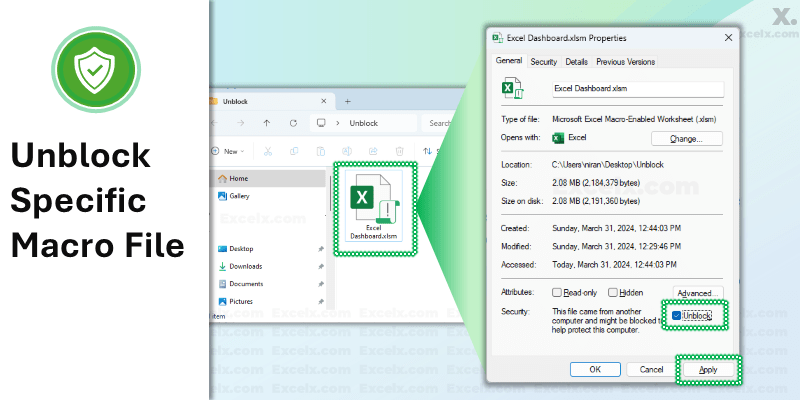Check the Hidden attribute checkbox

click(612, 293)
